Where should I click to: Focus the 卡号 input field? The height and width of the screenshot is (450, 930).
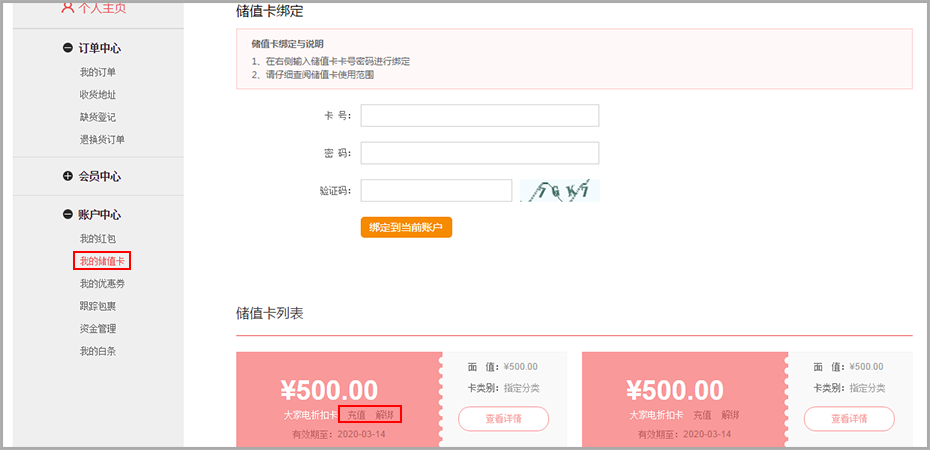point(480,116)
